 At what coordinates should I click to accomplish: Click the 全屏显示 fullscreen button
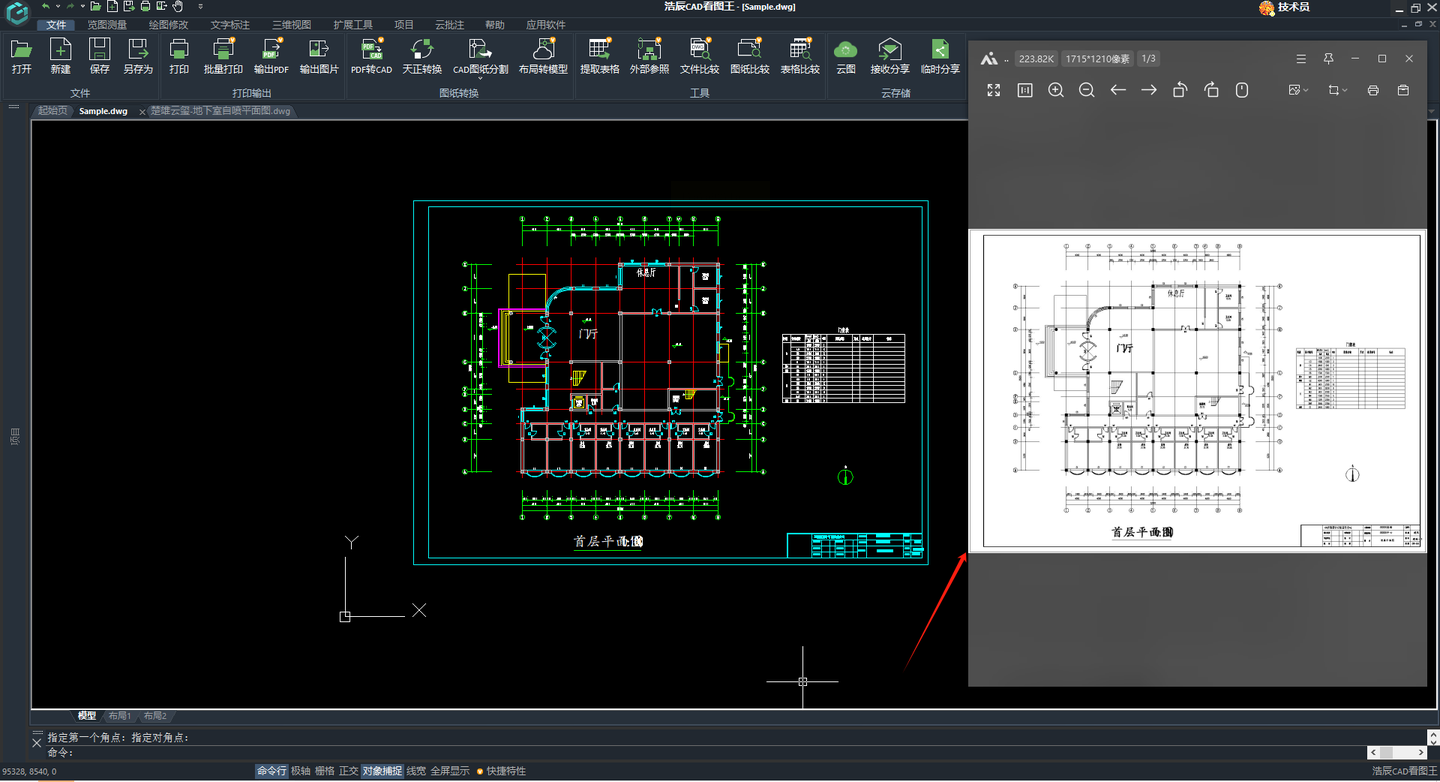450,771
